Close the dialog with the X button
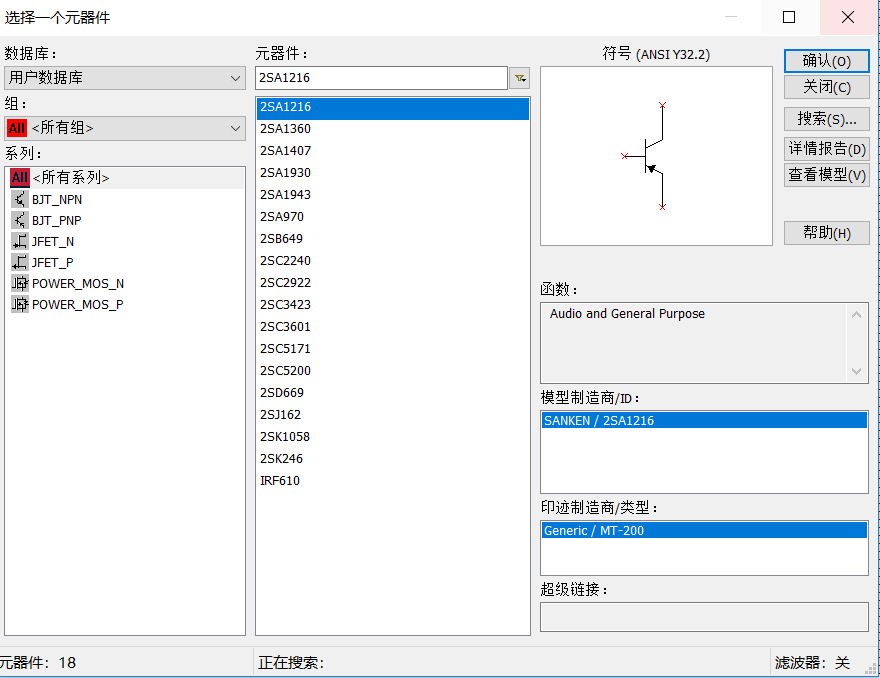The height and width of the screenshot is (678, 880). (848, 17)
